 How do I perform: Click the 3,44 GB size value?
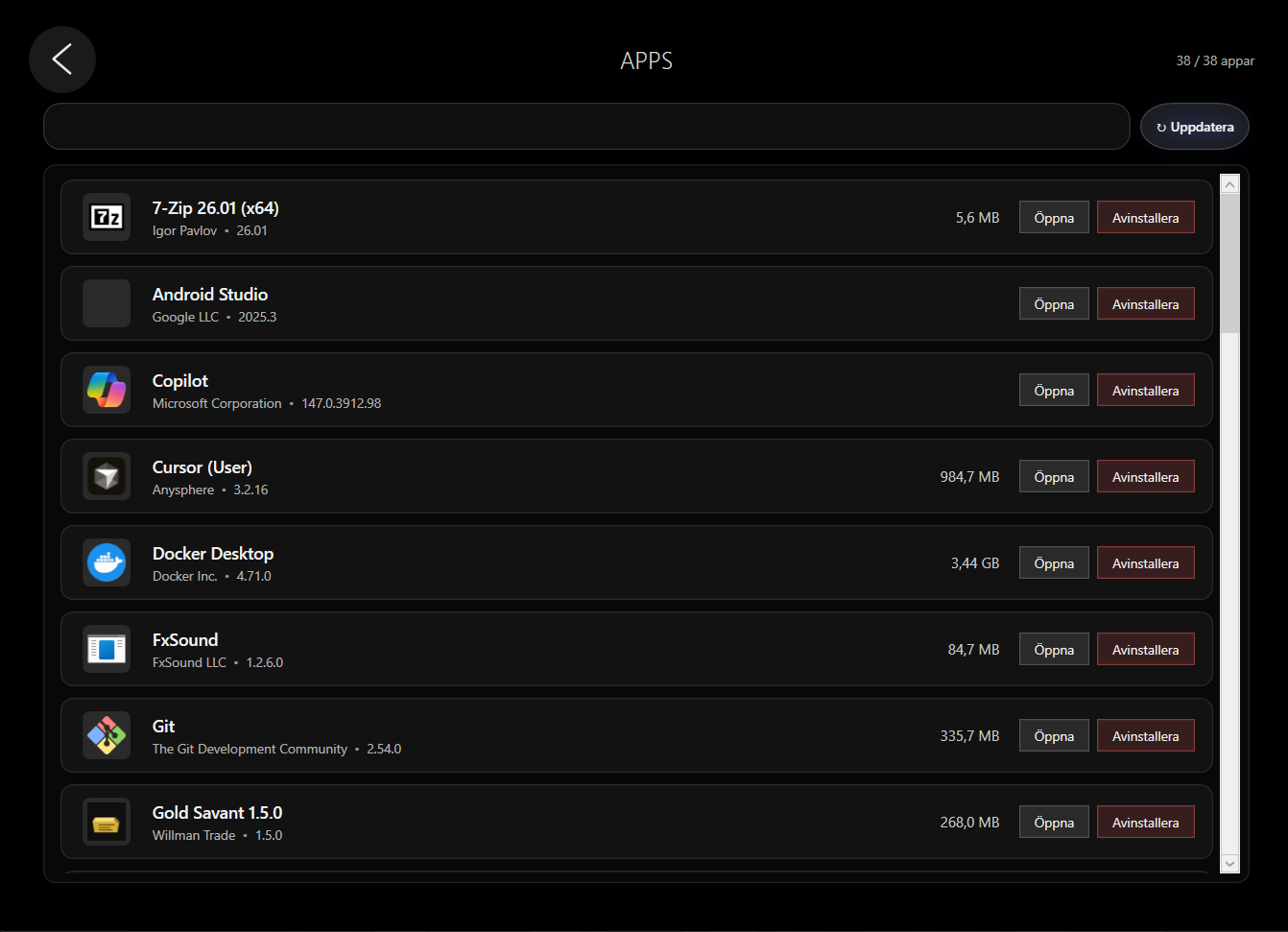(975, 563)
